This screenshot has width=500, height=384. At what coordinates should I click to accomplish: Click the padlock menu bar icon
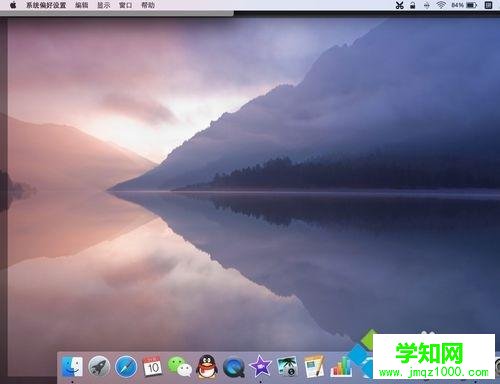point(413,5)
